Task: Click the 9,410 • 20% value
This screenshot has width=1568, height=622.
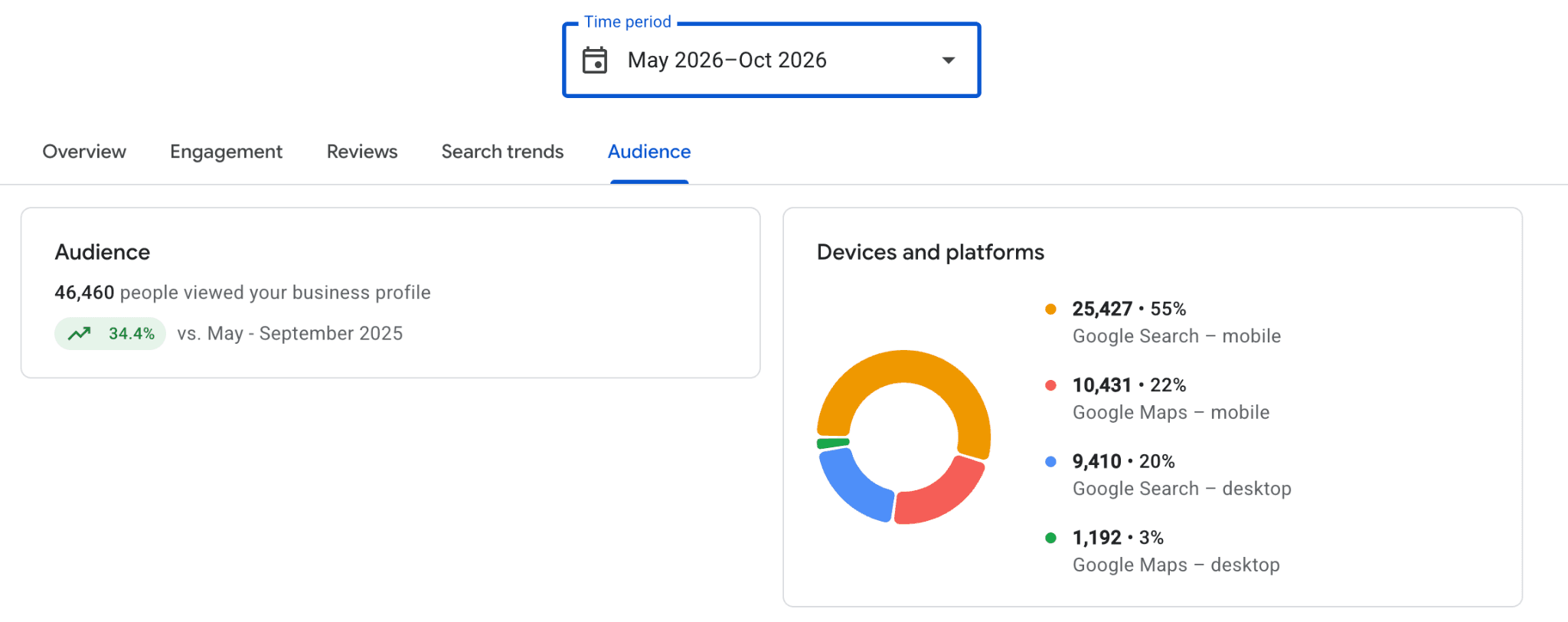Action: [x=1123, y=461]
